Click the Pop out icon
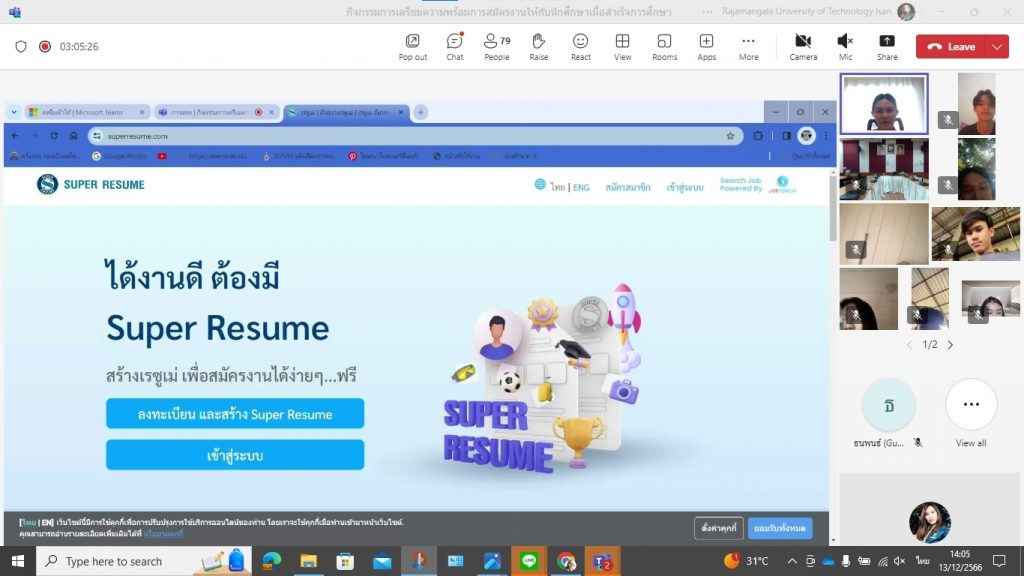The image size is (1024, 576). click(x=412, y=46)
